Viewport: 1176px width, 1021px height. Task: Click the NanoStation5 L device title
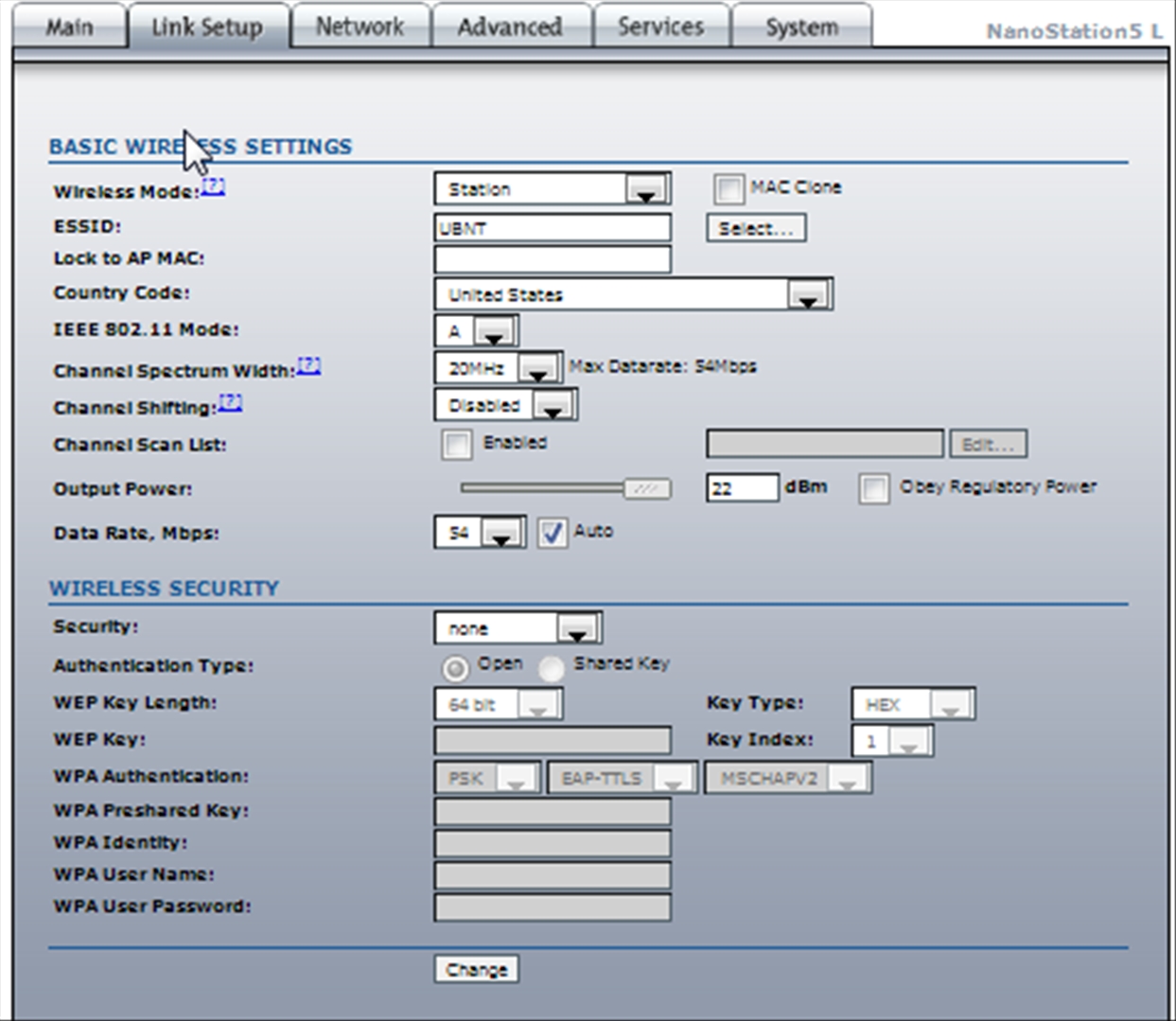tap(1075, 30)
